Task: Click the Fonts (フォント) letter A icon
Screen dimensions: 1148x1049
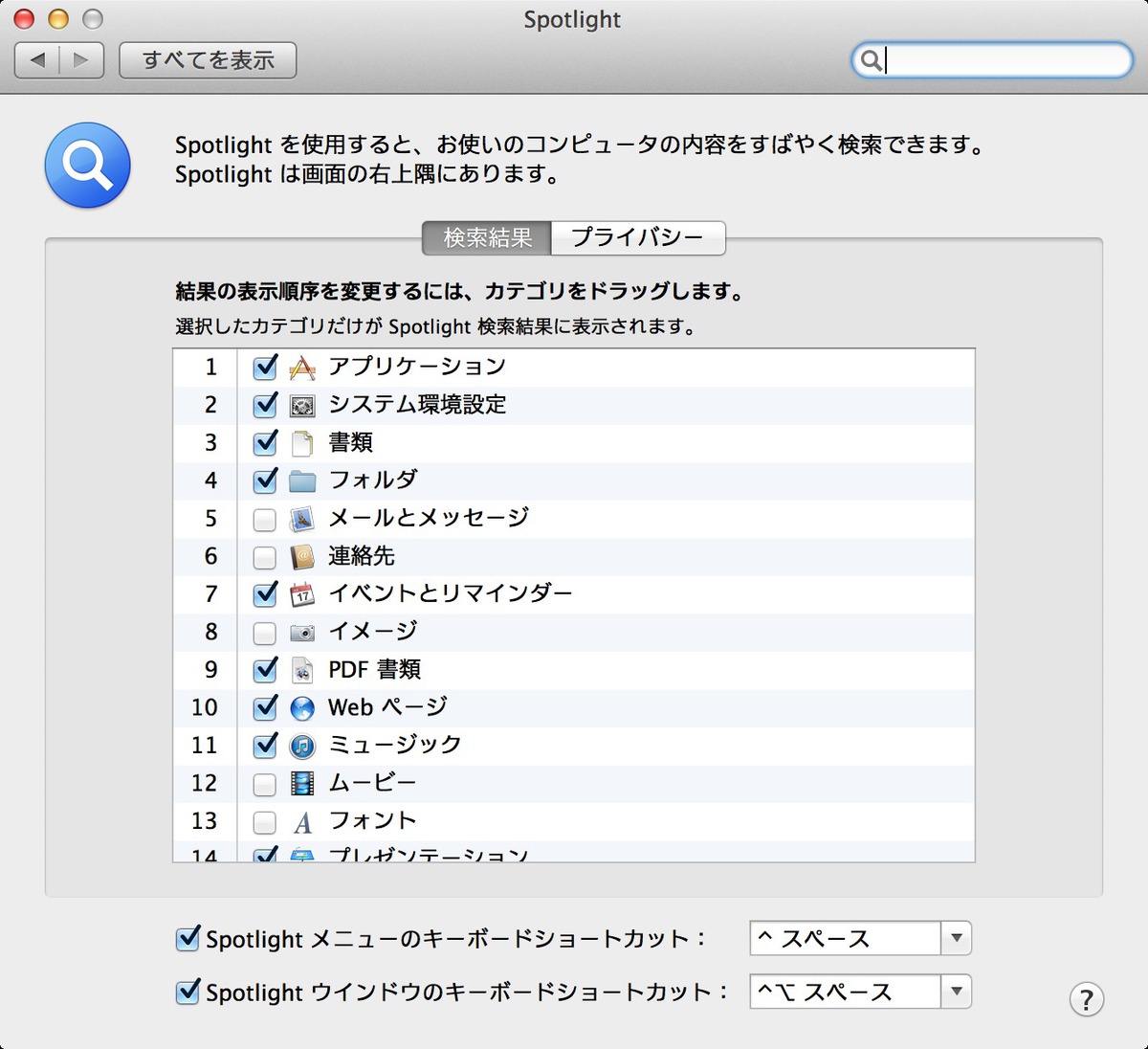Action: [x=302, y=822]
